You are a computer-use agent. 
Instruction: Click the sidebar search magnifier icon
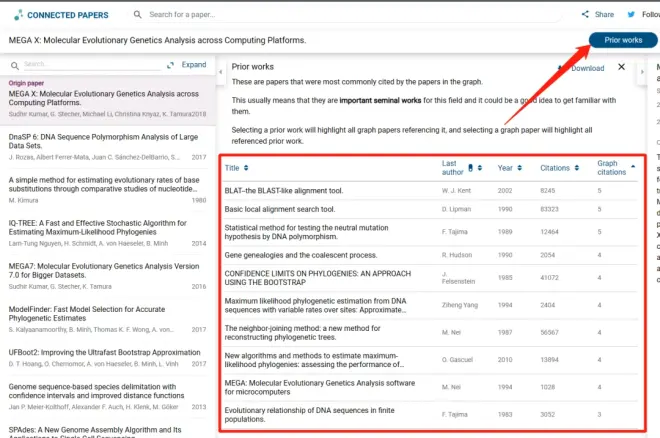tap(15, 66)
